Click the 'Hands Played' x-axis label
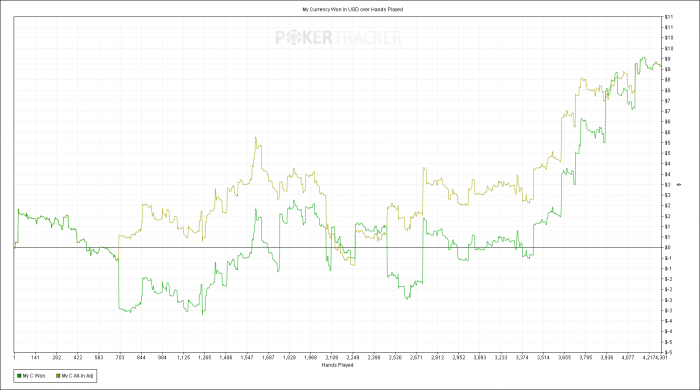The width and height of the screenshot is (700, 390). click(x=338, y=365)
